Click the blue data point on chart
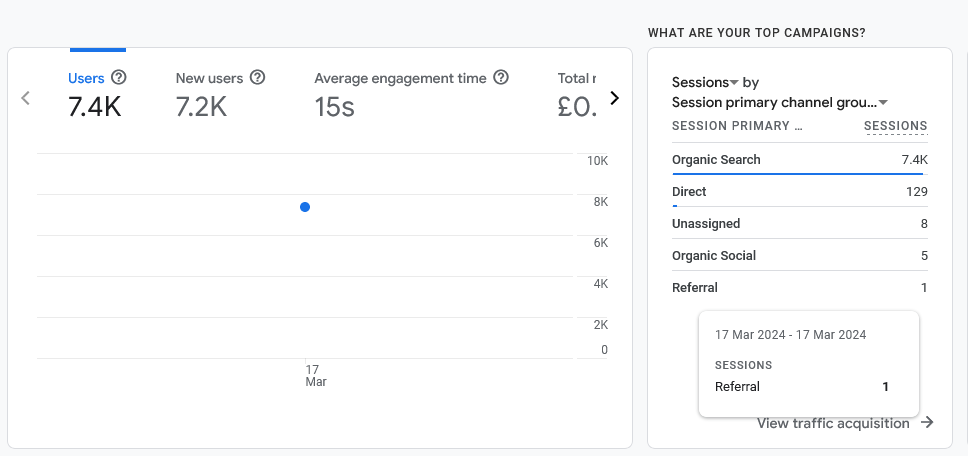968x456 pixels. click(x=304, y=207)
